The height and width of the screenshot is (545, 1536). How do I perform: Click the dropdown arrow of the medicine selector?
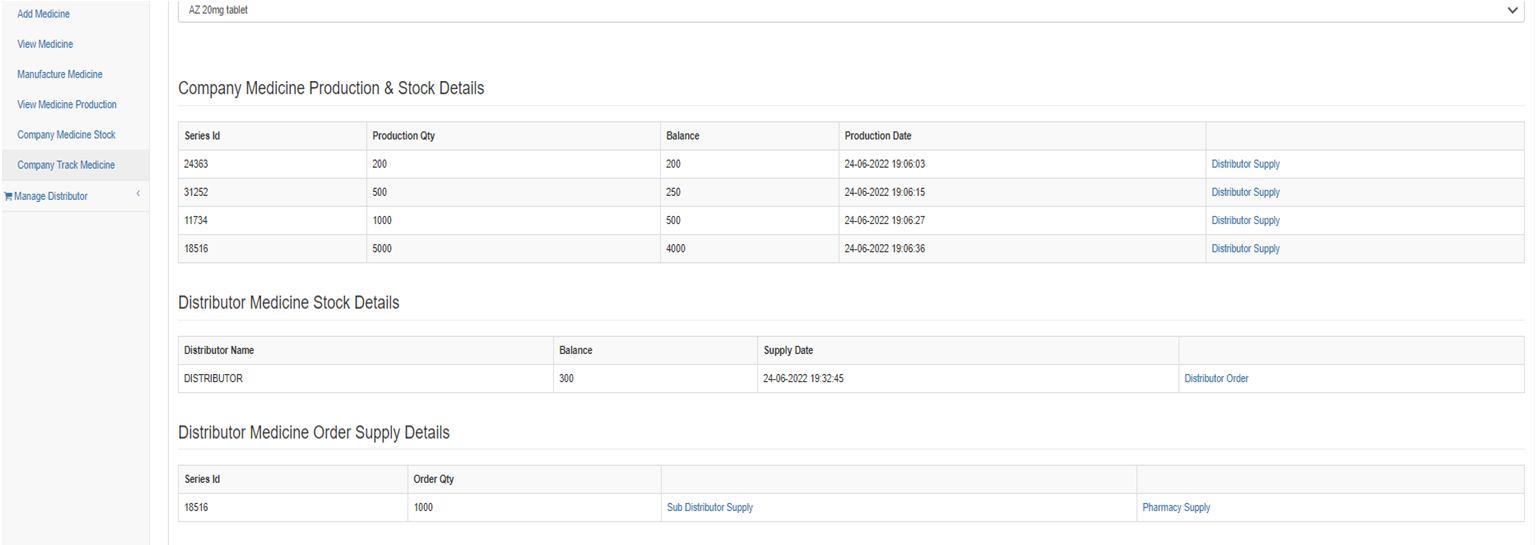(1512, 10)
